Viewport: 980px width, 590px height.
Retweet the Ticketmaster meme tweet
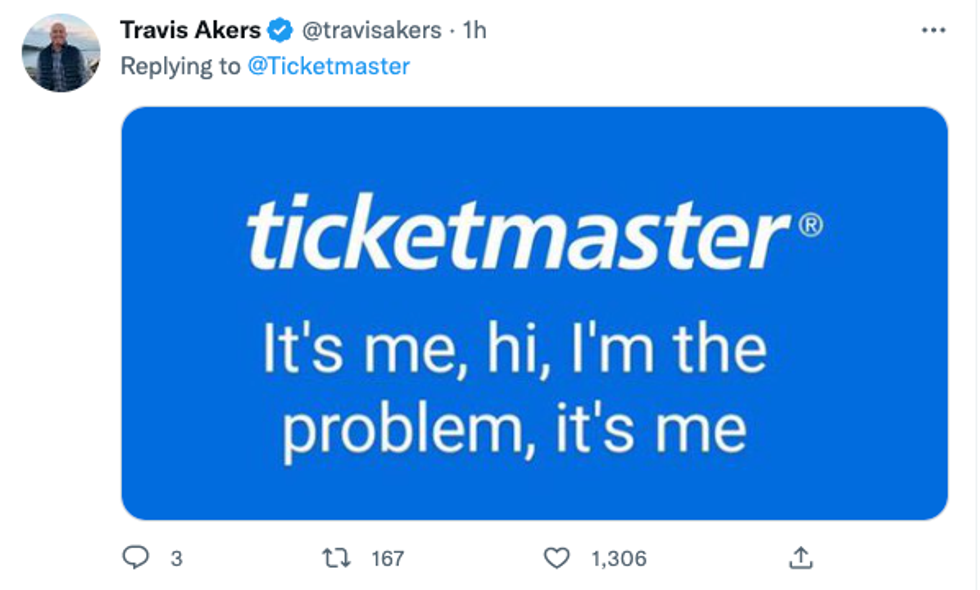(338, 558)
